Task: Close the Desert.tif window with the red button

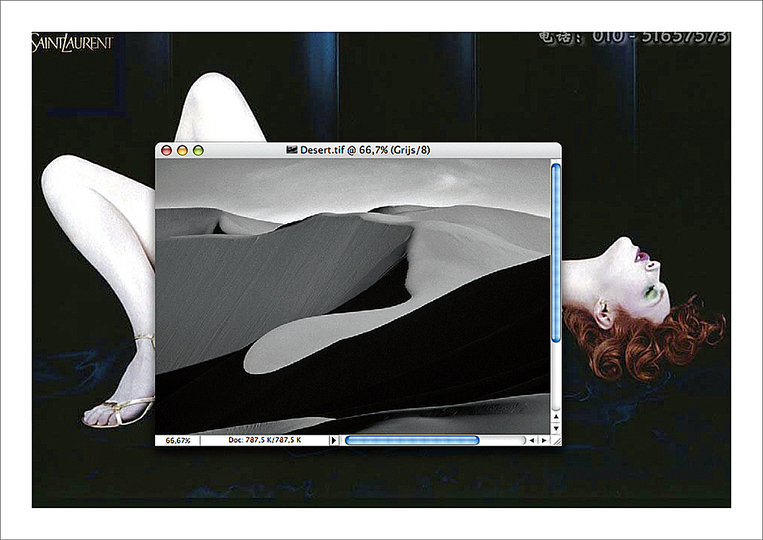Action: coord(166,151)
